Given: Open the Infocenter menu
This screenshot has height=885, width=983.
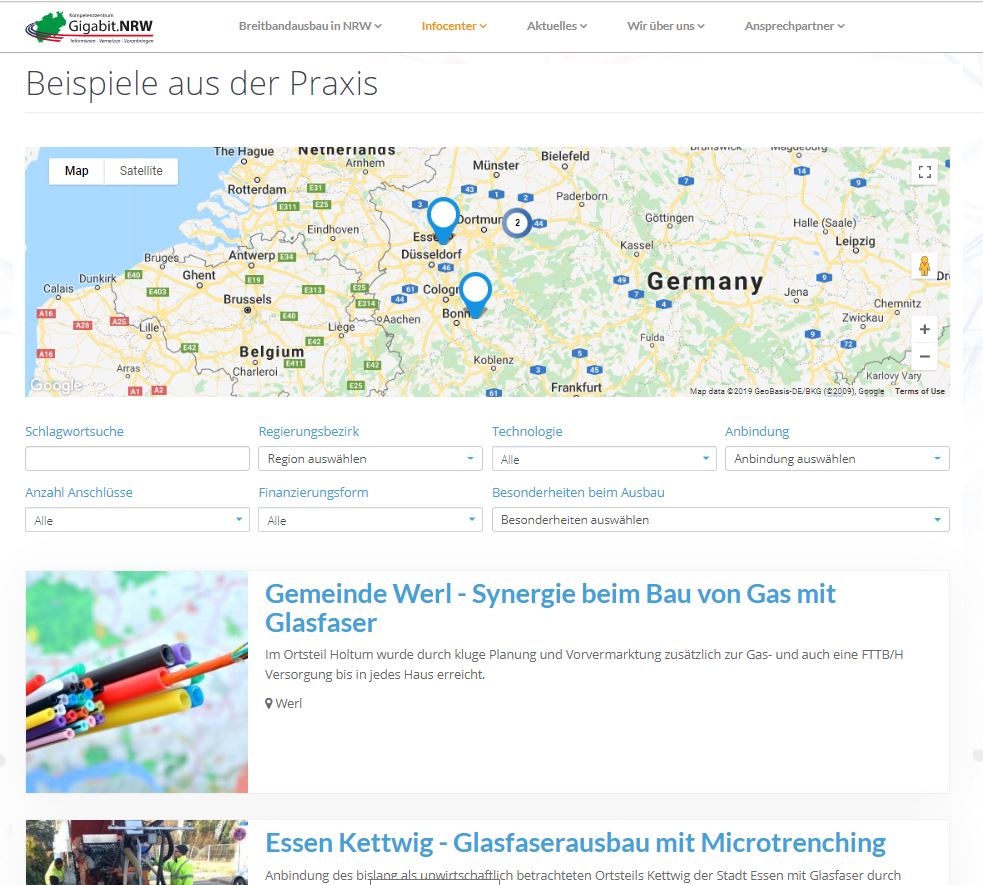Looking at the screenshot, I should pyautogui.click(x=454, y=26).
